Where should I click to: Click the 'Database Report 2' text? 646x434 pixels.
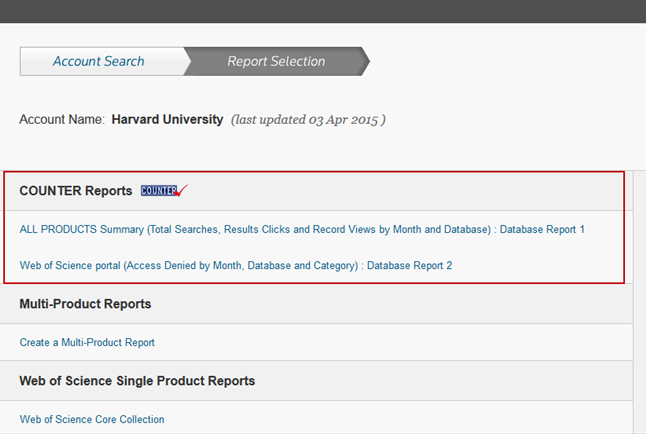(409, 265)
